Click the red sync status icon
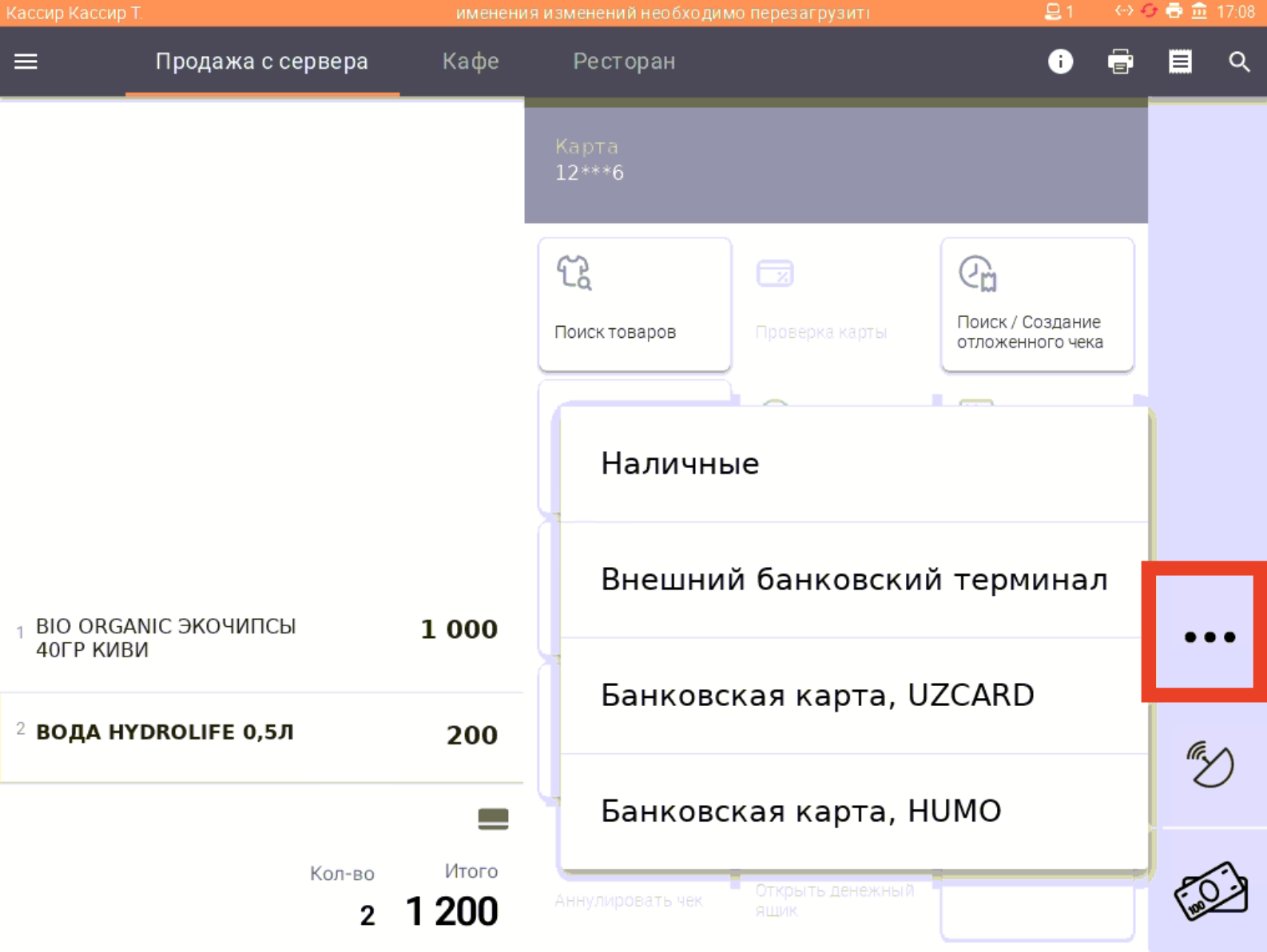 [x=1149, y=11]
